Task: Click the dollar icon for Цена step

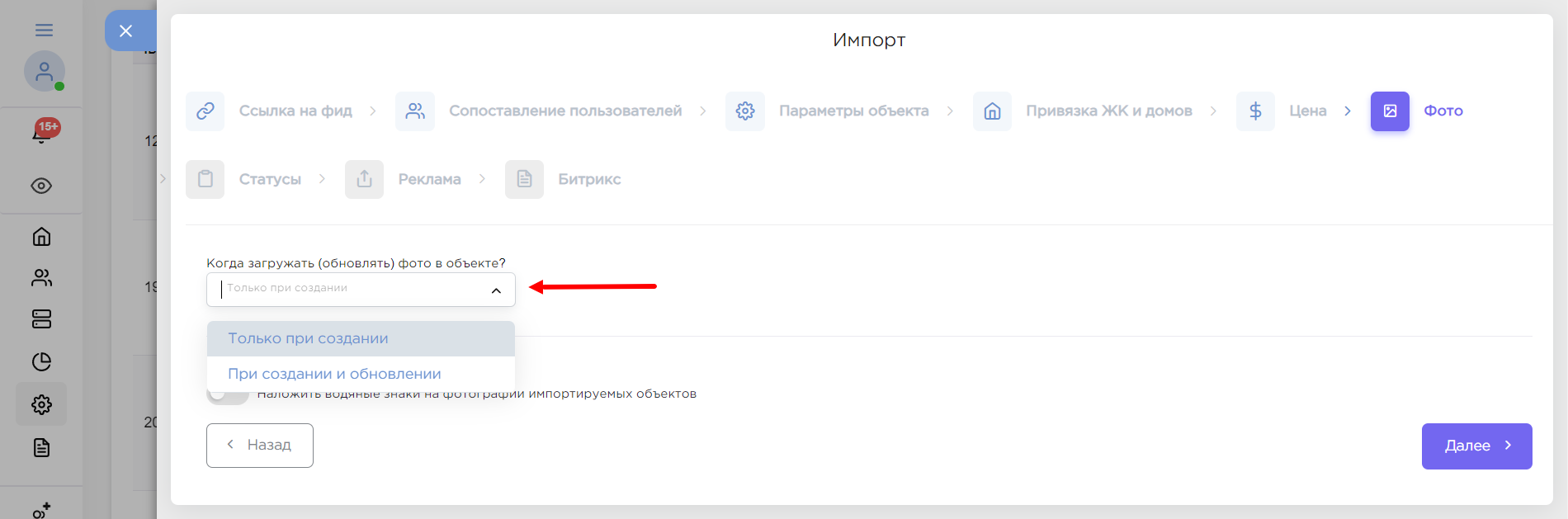Action: (1255, 111)
